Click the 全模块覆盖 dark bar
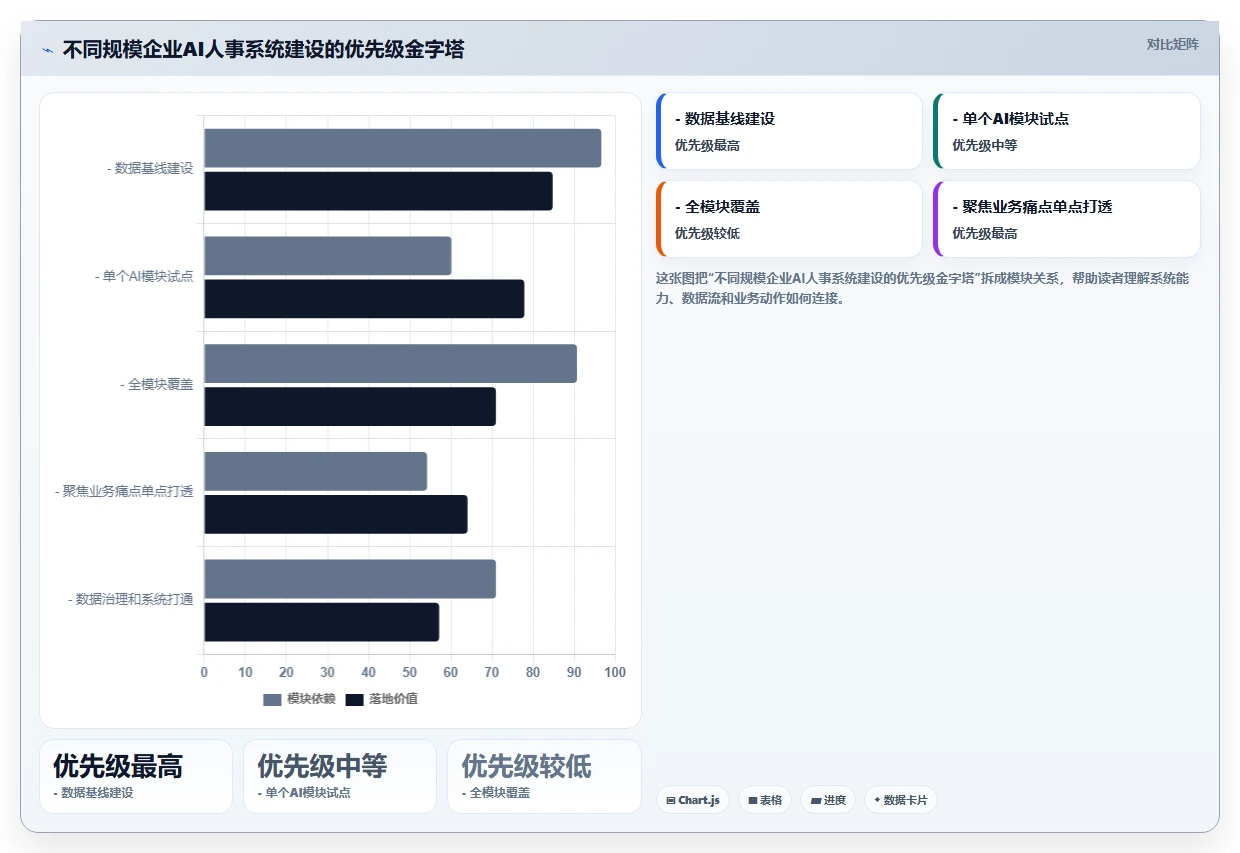Image resolution: width=1240 pixels, height=853 pixels. [350, 407]
